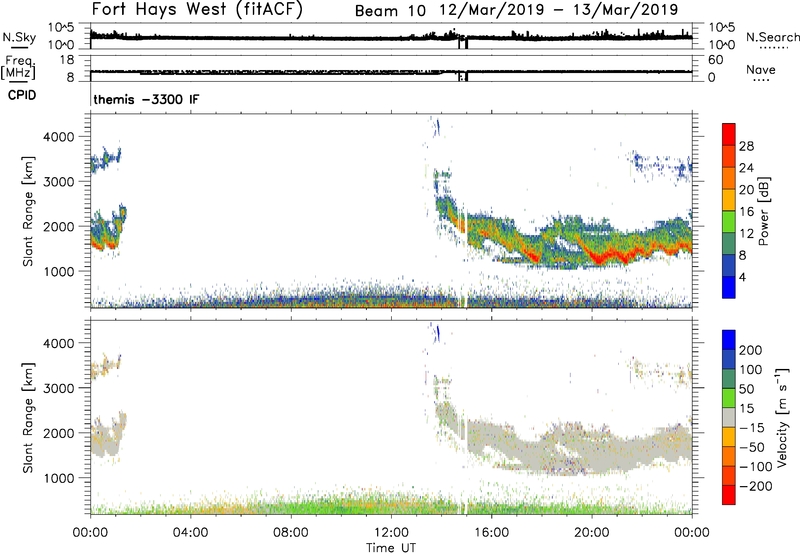Click the solid line sample under 'N.Sky'
The height and width of the screenshot is (554, 800).
tap(19, 48)
